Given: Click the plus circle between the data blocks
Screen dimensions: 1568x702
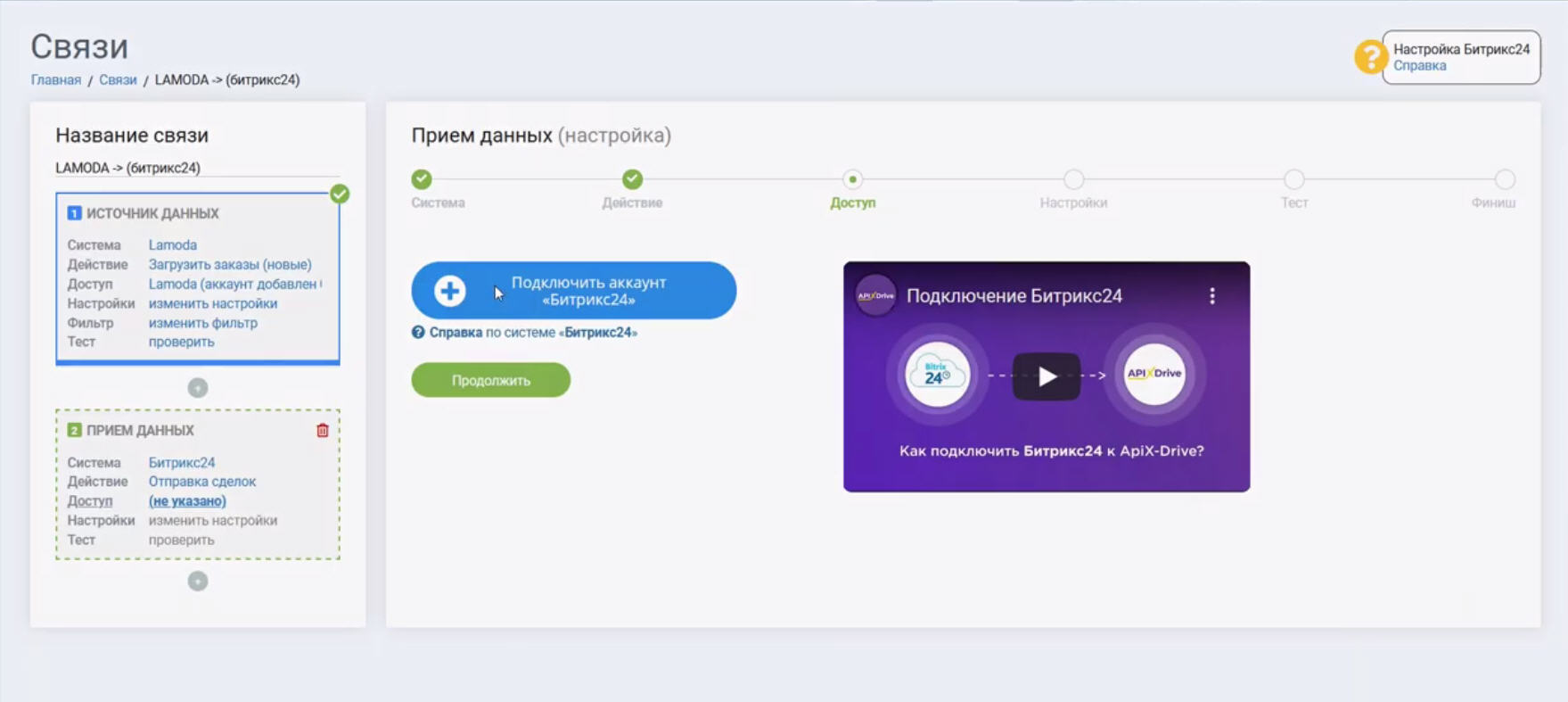Looking at the screenshot, I should 198,388.
